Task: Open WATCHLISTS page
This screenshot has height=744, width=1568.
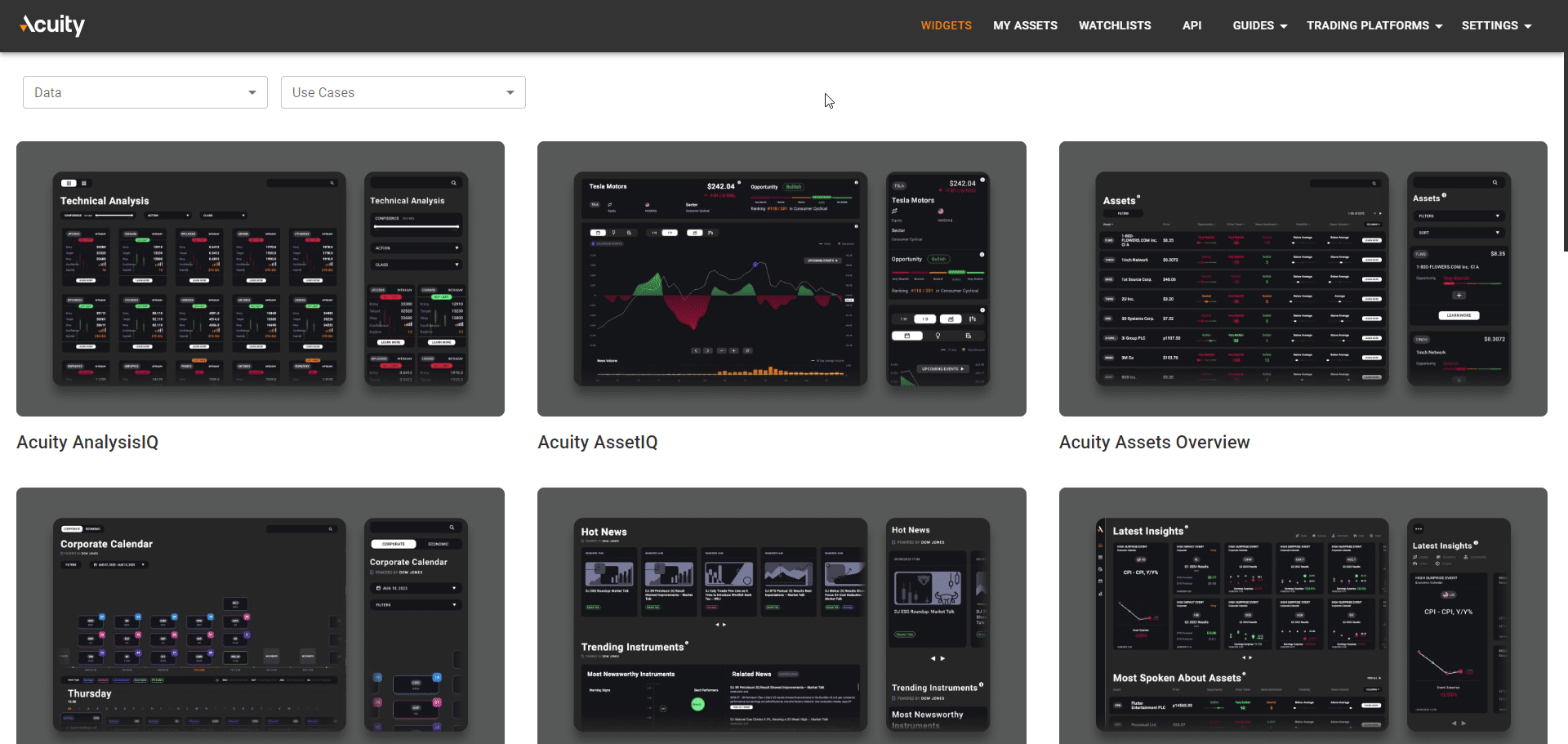Action: [1115, 25]
